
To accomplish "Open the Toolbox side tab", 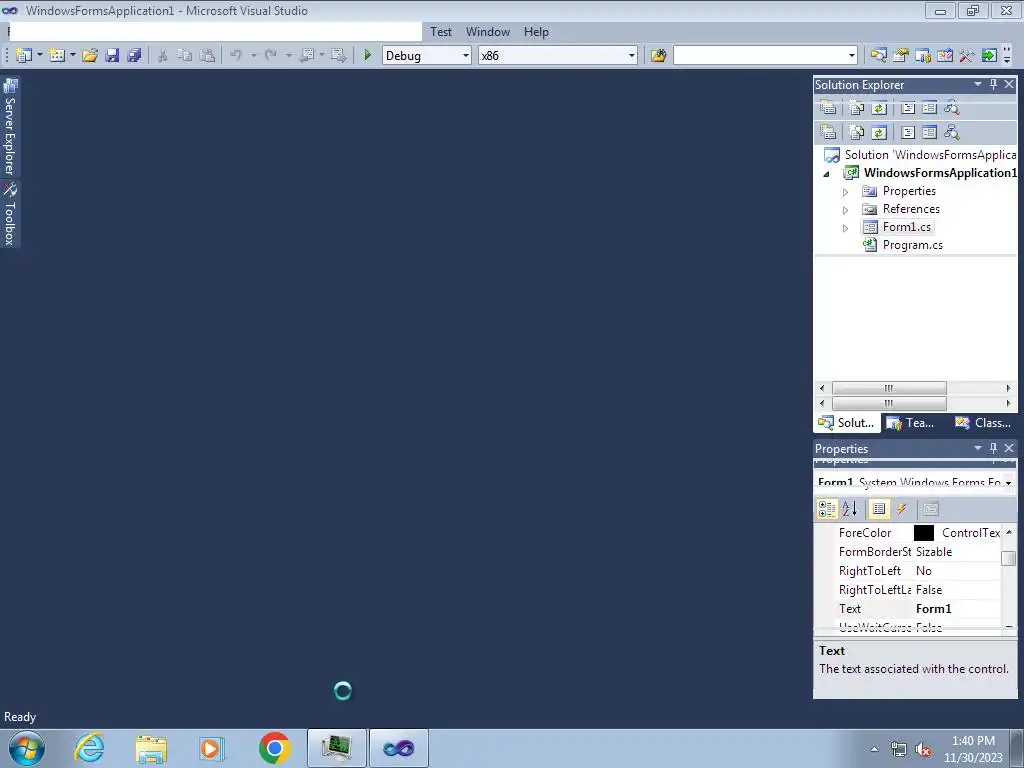I will (x=10, y=214).
